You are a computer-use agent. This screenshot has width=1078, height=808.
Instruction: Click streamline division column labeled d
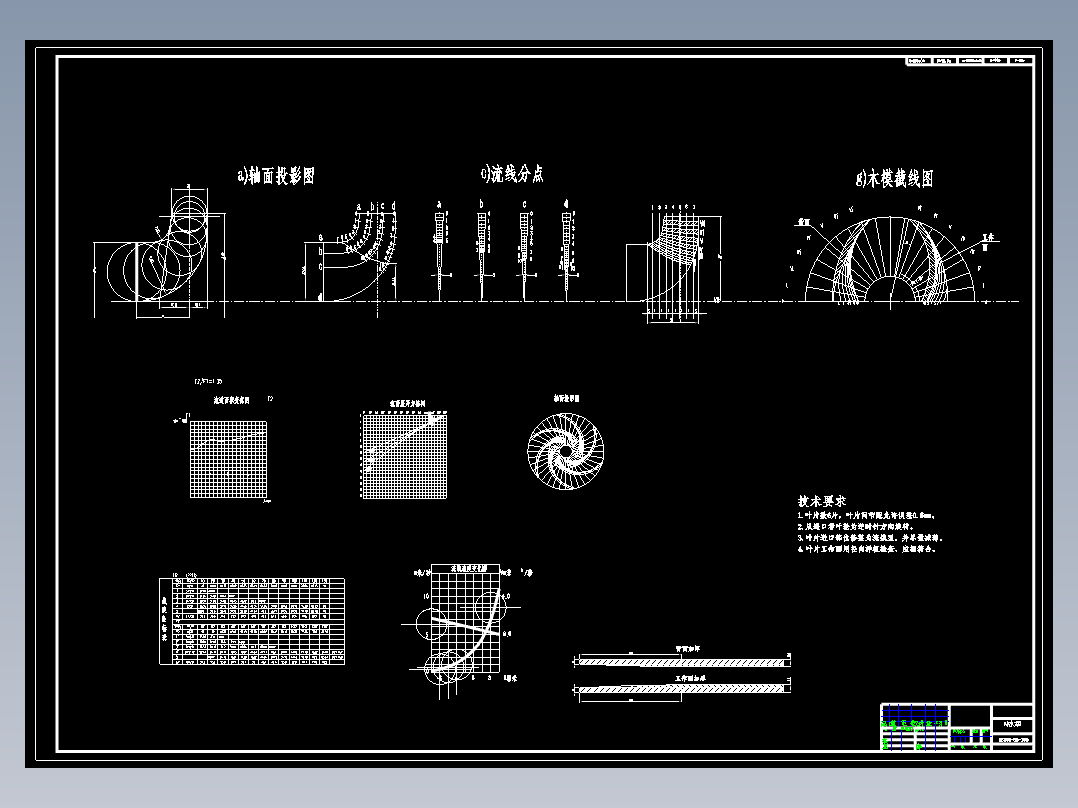567,252
